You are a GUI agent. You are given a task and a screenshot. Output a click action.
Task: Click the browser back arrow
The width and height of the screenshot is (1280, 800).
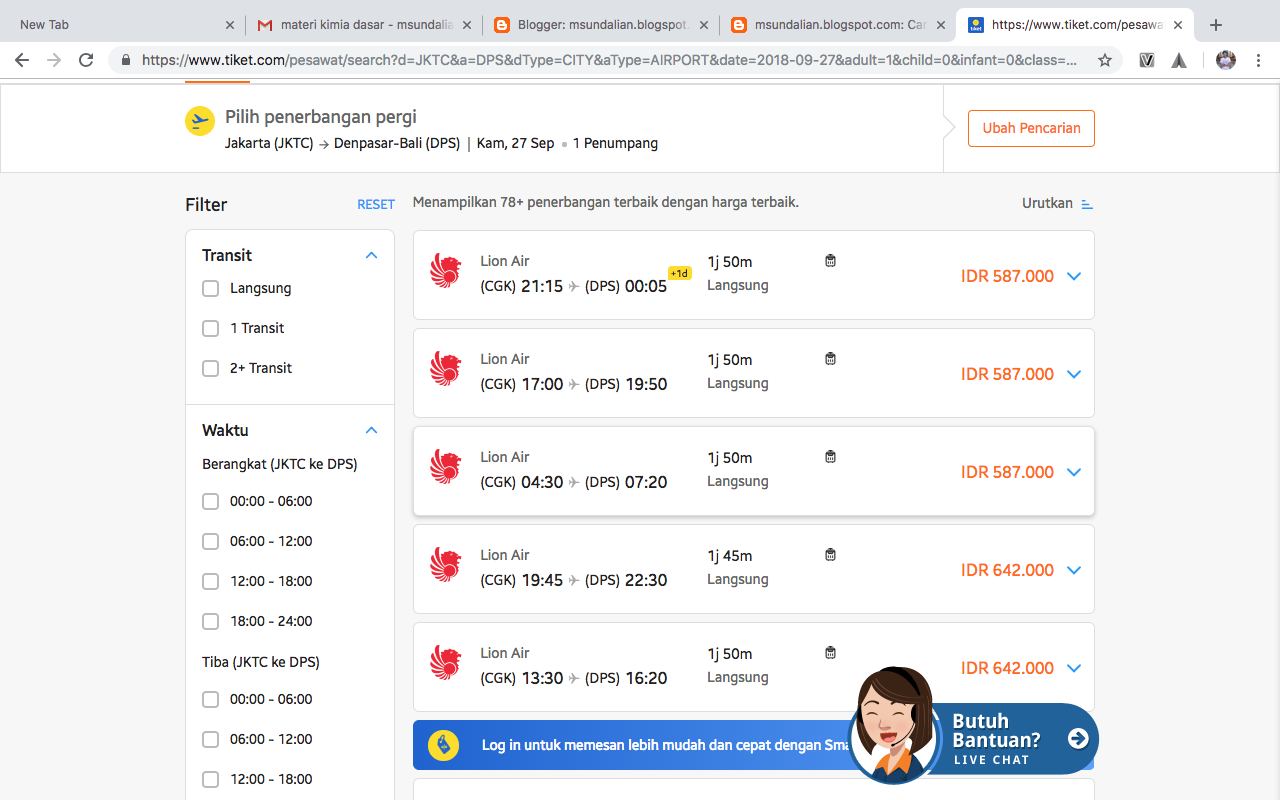coord(22,60)
